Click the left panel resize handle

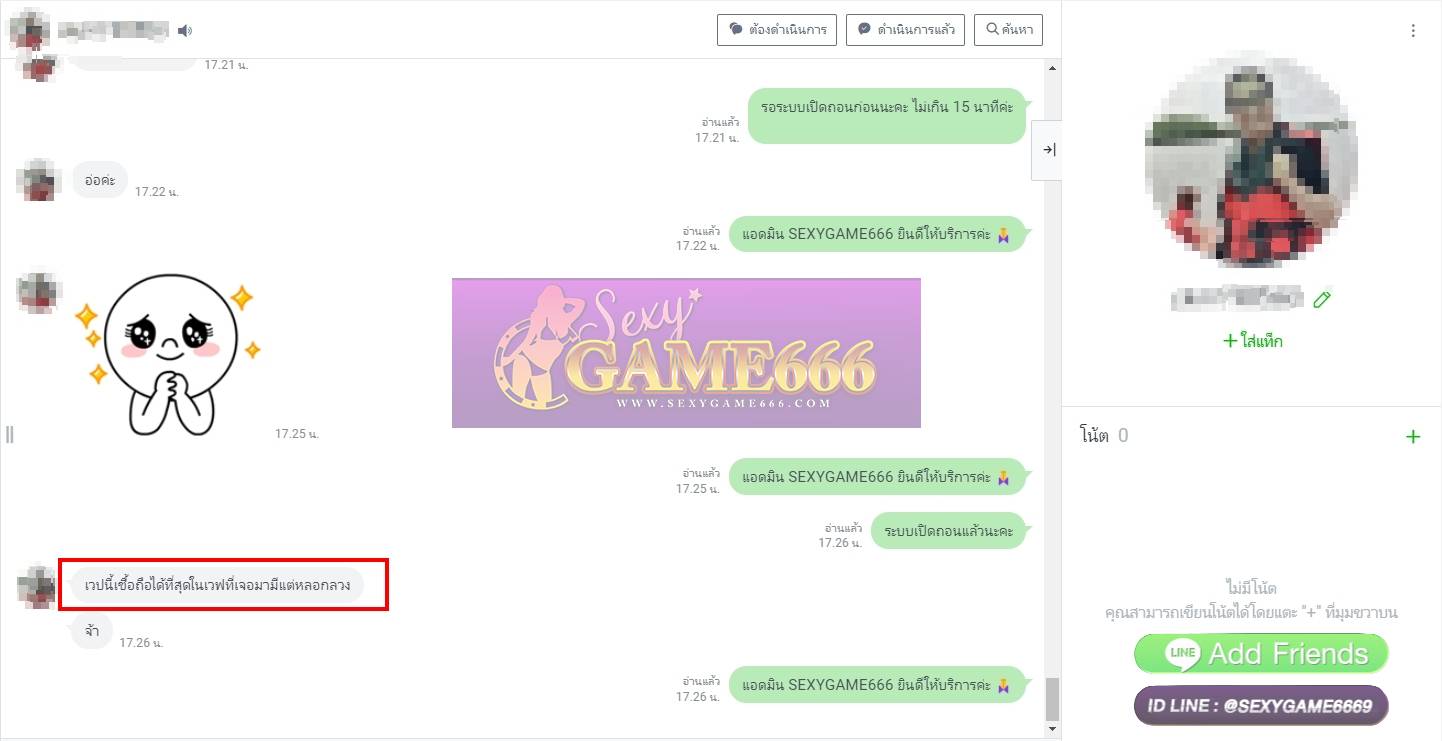tap(10, 434)
